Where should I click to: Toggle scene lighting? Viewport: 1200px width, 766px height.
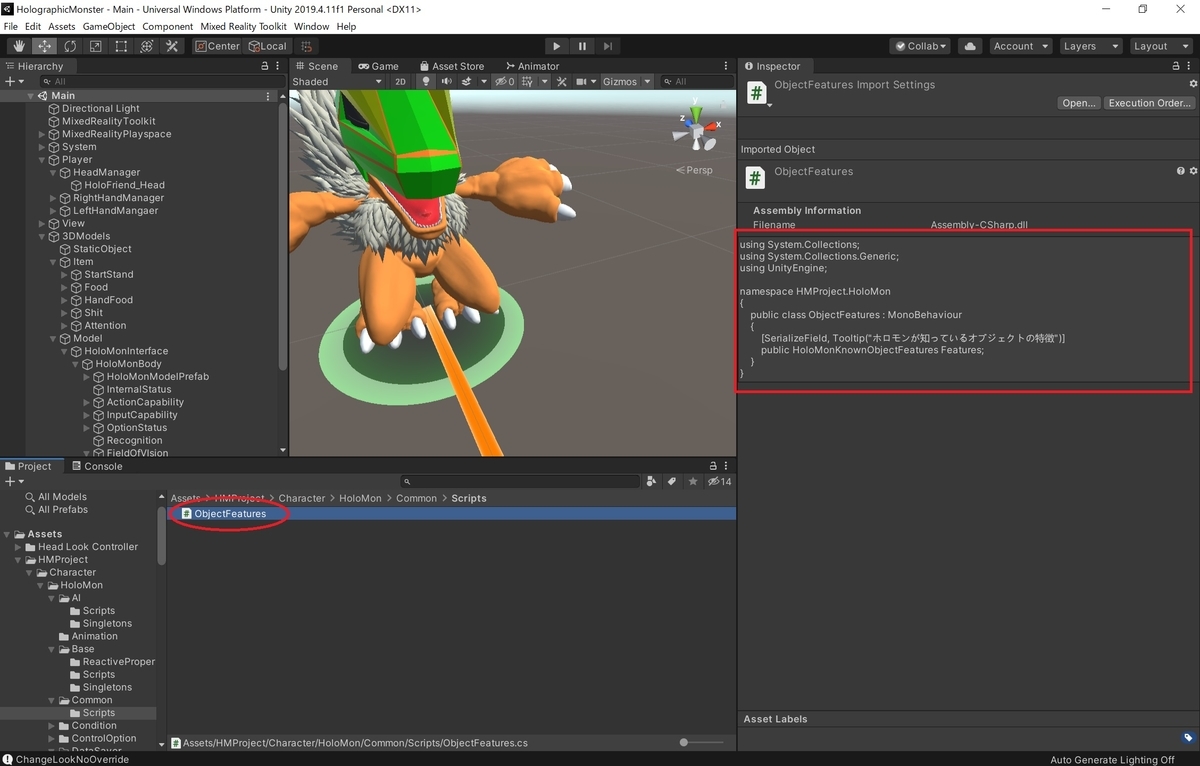coord(425,82)
